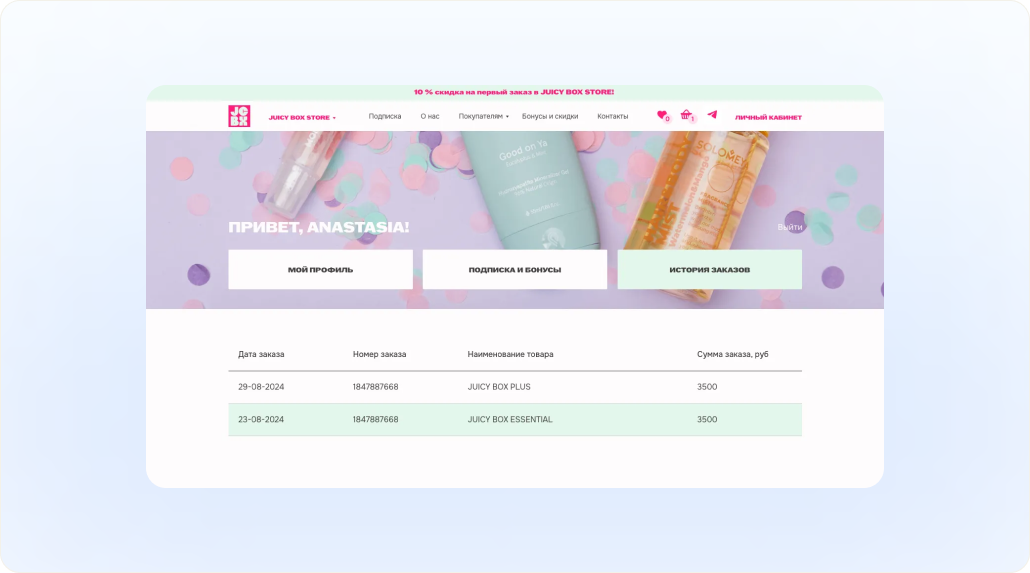Click the order date 29-08-2024

pos(261,387)
